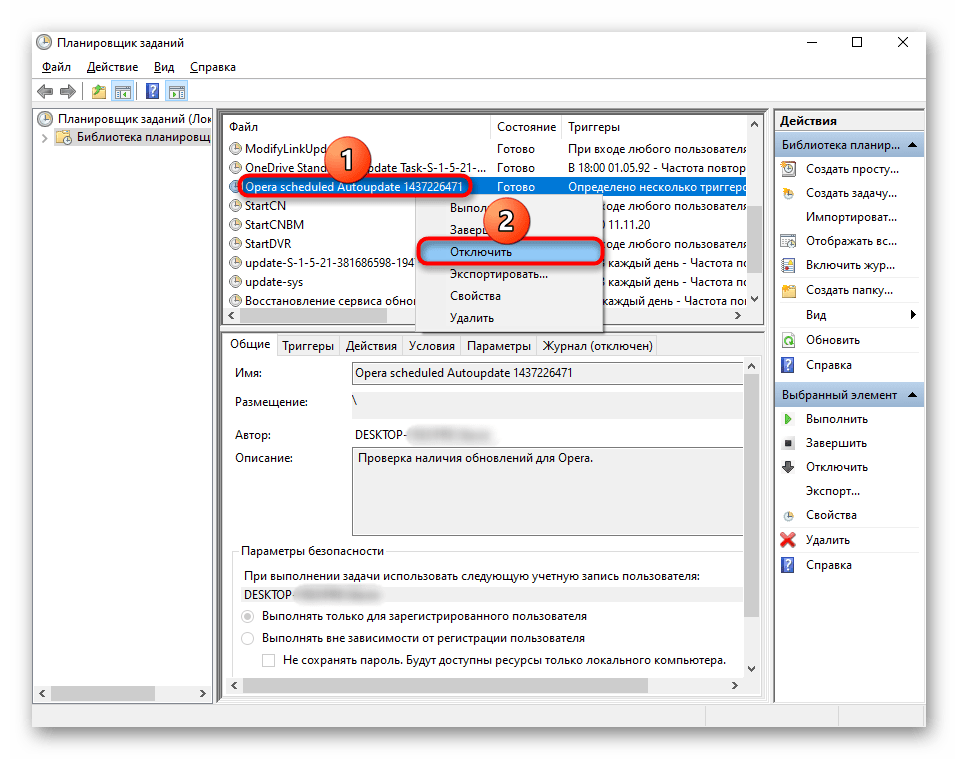The height and width of the screenshot is (759, 958).
Task: Click the red X Delete icon
Action: click(788, 540)
